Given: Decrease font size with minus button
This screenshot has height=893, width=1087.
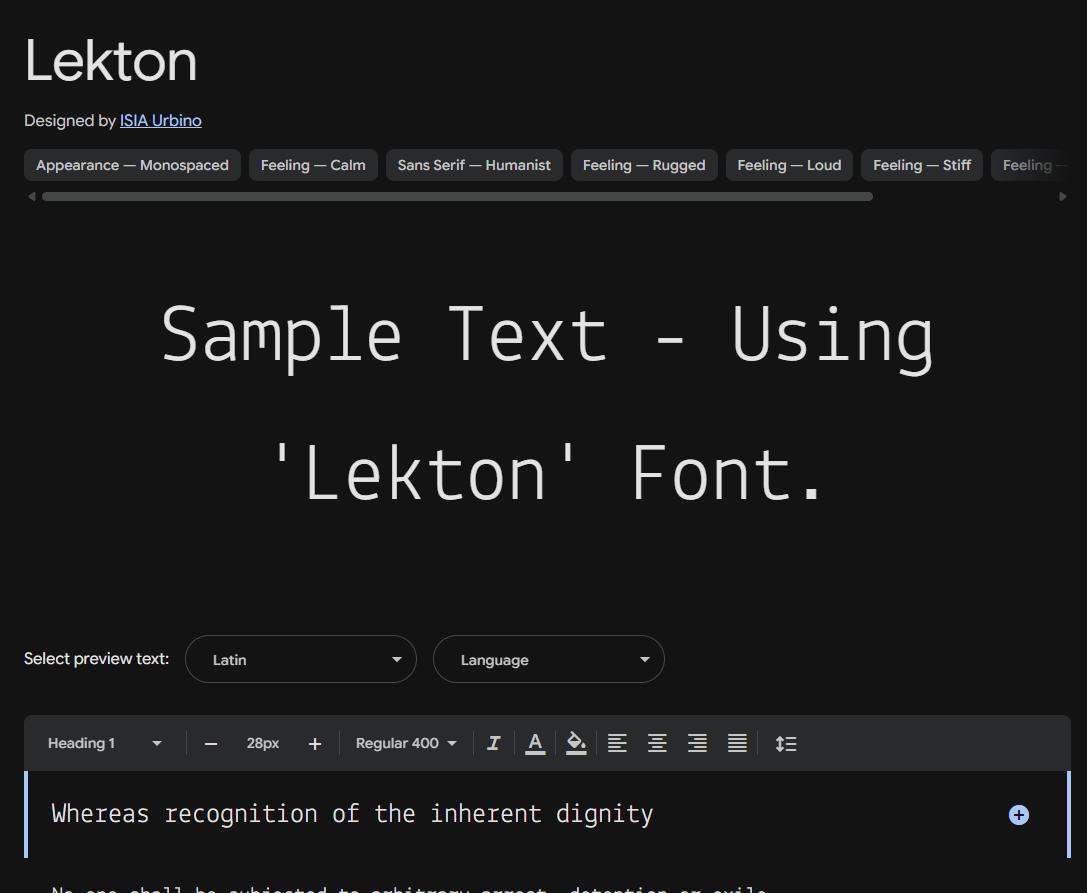Looking at the screenshot, I should click(211, 744).
